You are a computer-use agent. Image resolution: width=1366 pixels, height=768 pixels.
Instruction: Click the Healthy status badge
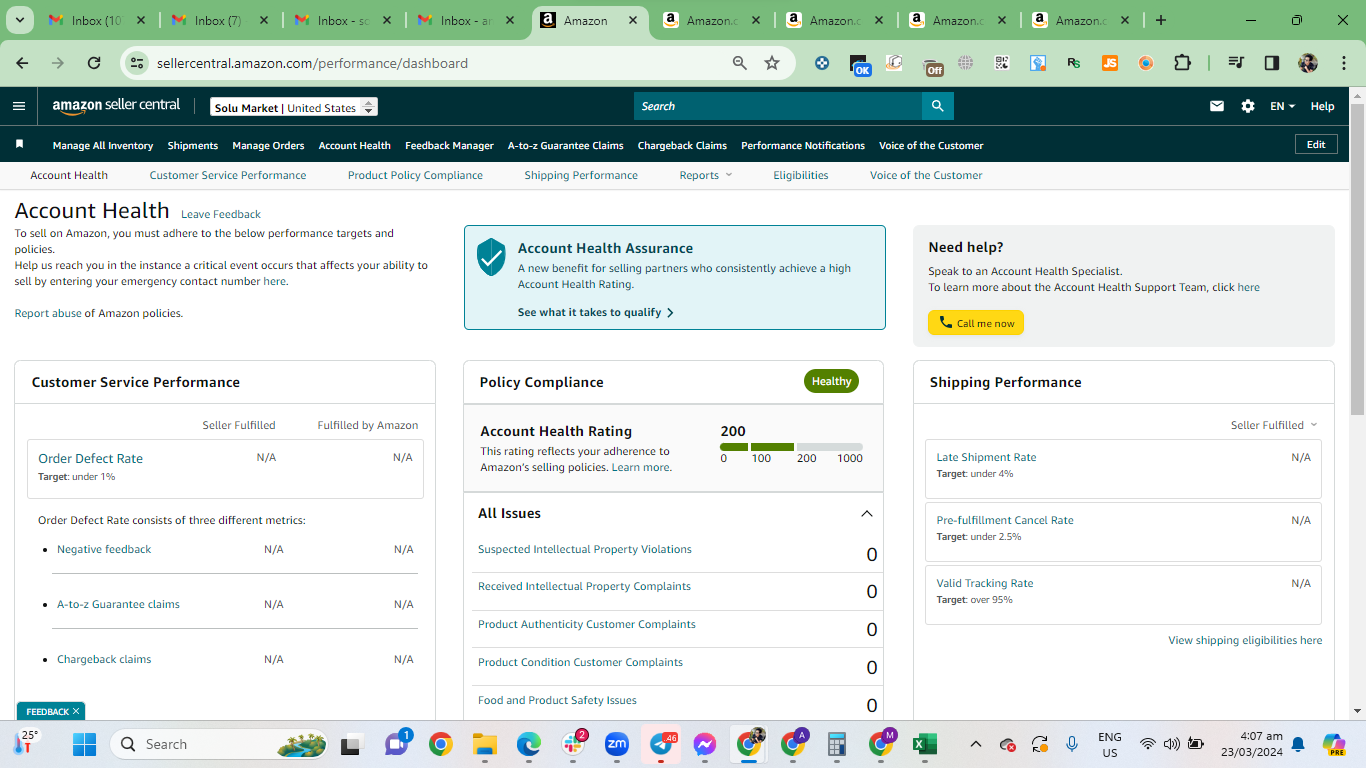coord(831,381)
